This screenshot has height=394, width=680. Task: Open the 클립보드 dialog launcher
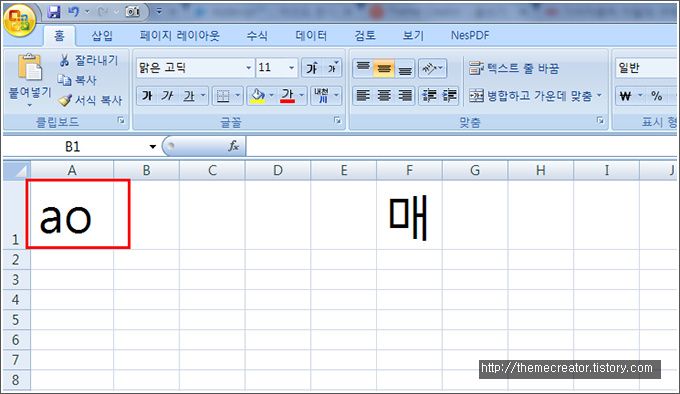point(121,120)
